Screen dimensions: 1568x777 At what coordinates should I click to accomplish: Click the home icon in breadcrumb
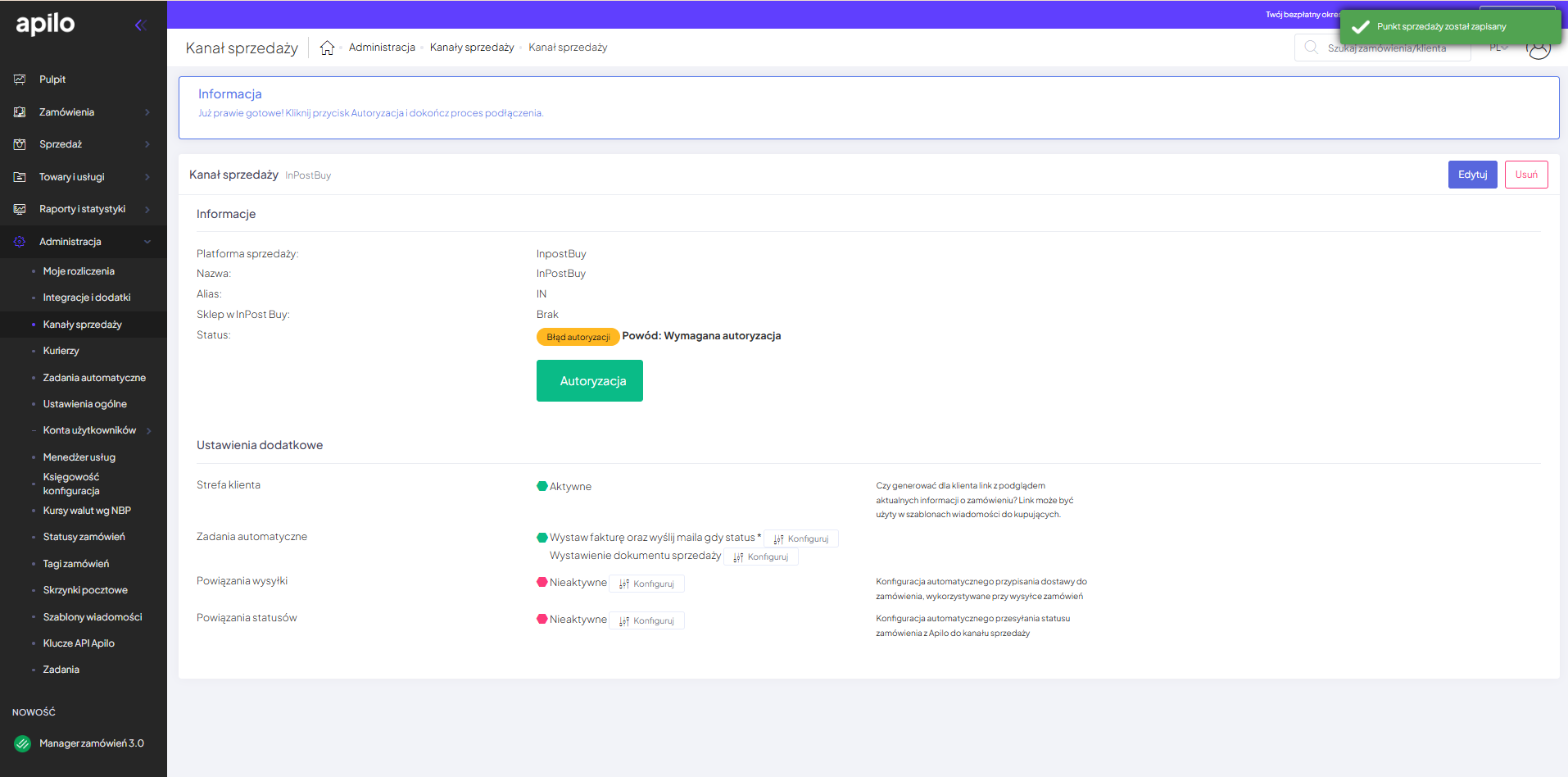[x=327, y=48]
